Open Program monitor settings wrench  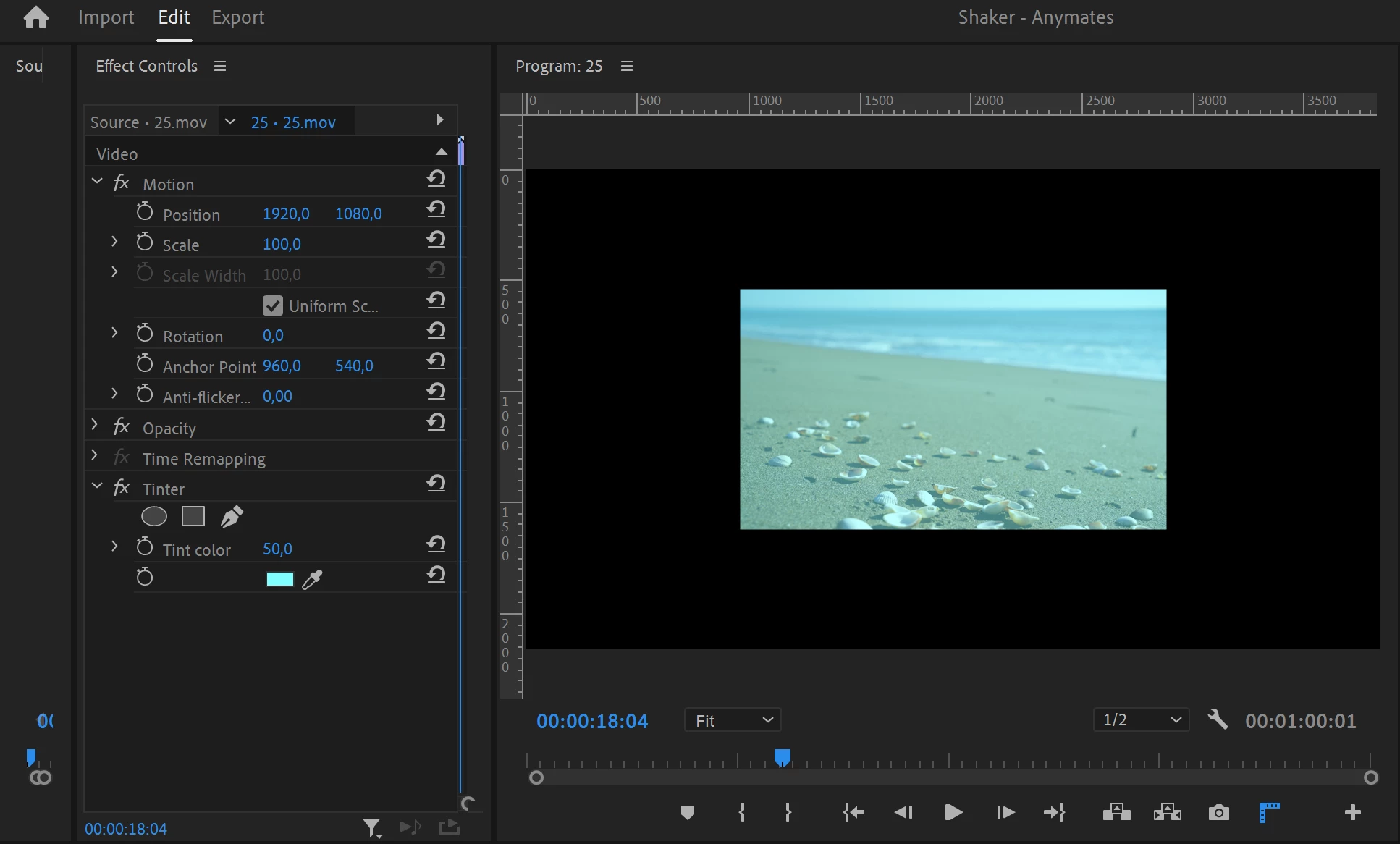click(1218, 719)
